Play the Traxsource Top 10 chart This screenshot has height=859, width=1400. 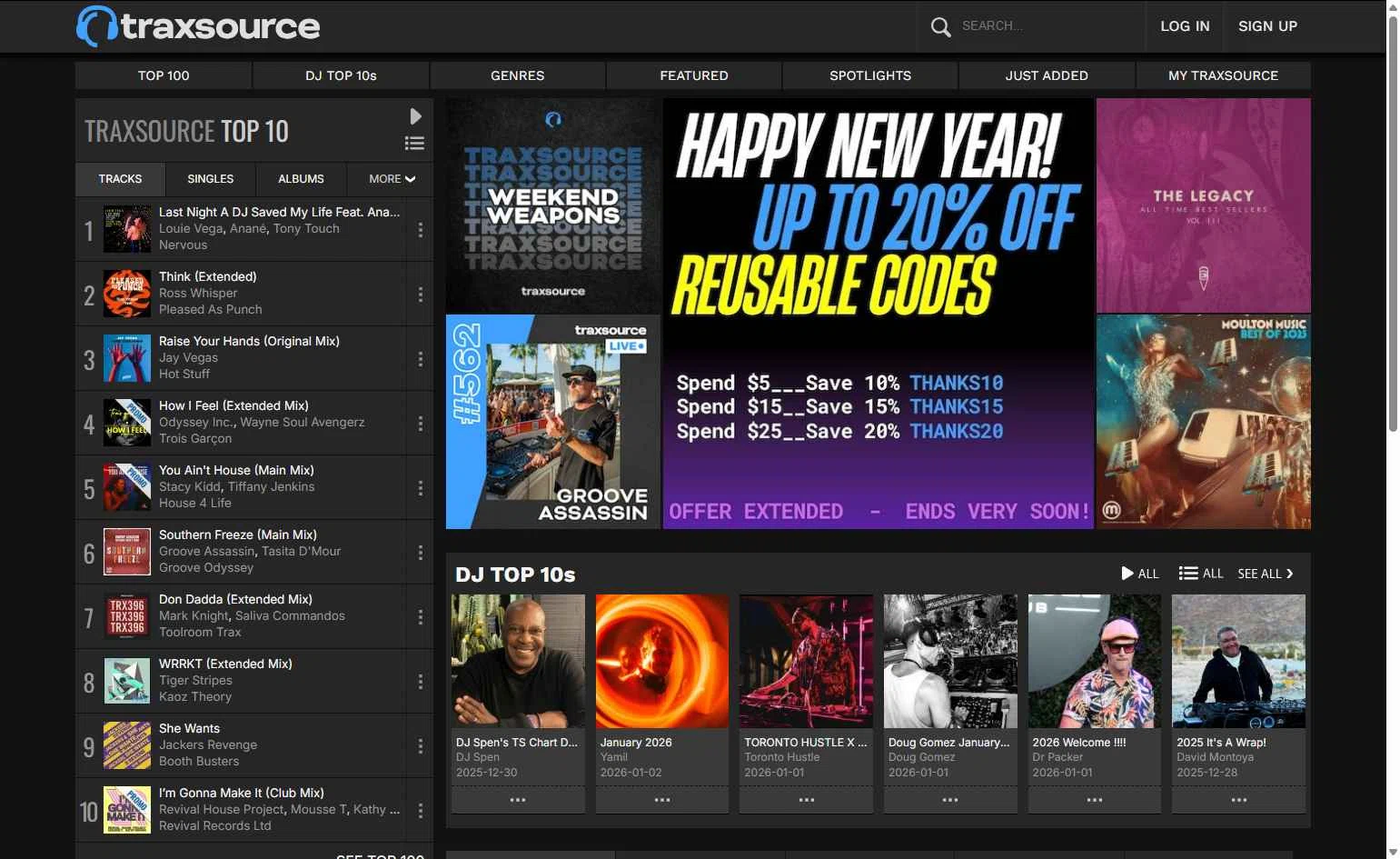pyautogui.click(x=415, y=116)
